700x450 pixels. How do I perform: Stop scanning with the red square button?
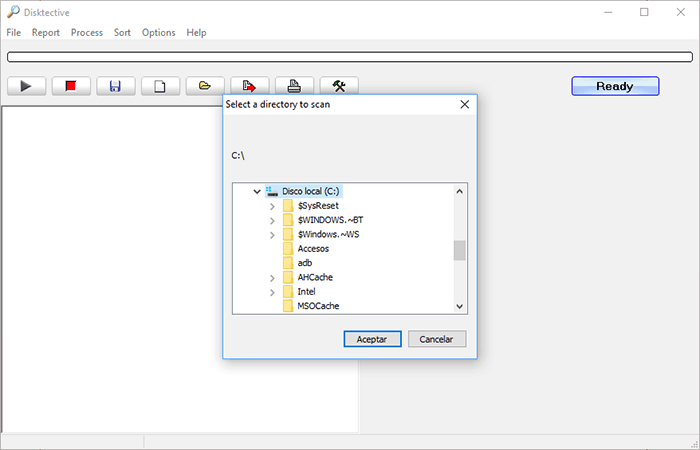click(x=71, y=86)
